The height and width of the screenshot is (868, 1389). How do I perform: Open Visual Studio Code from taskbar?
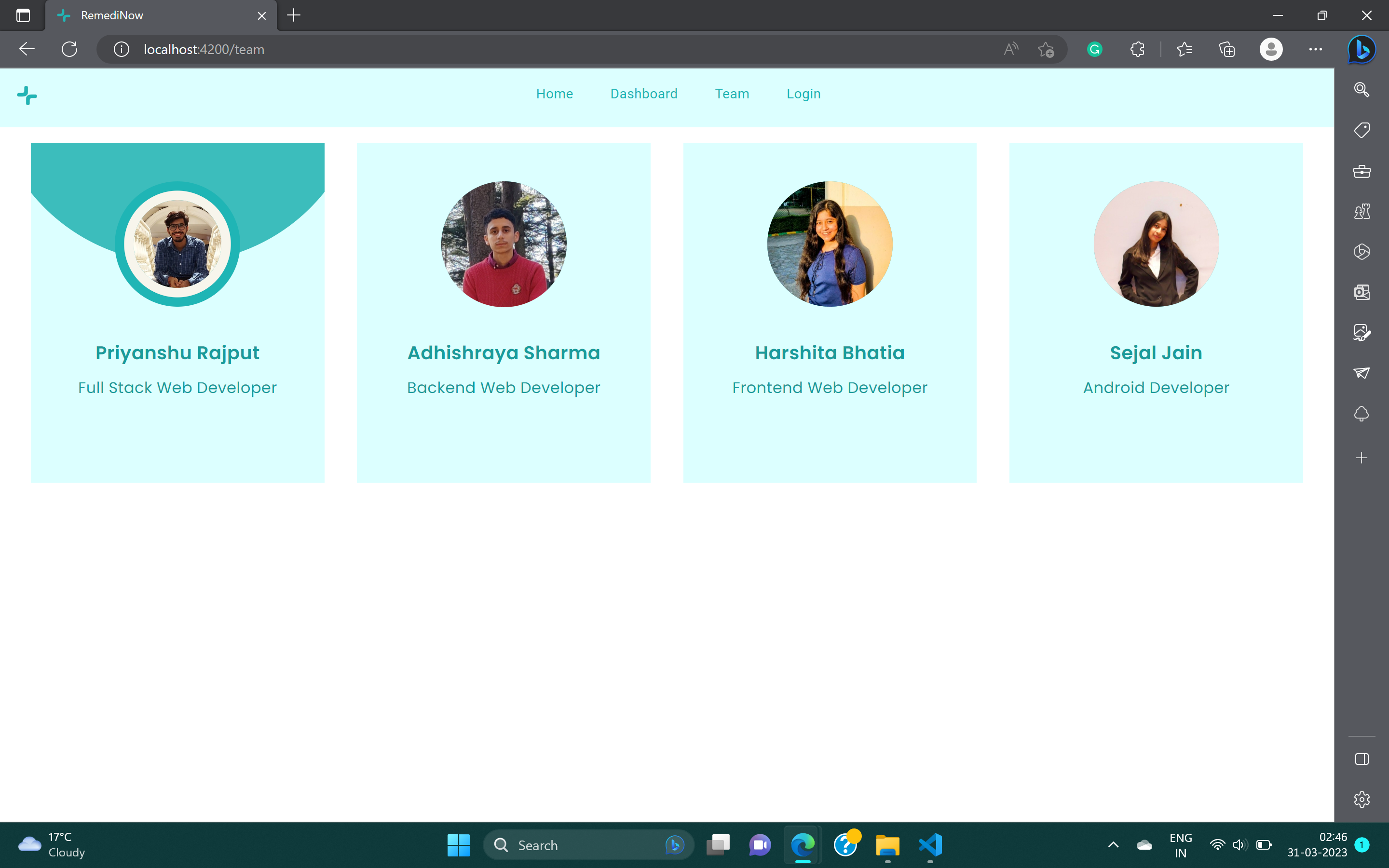(x=930, y=844)
